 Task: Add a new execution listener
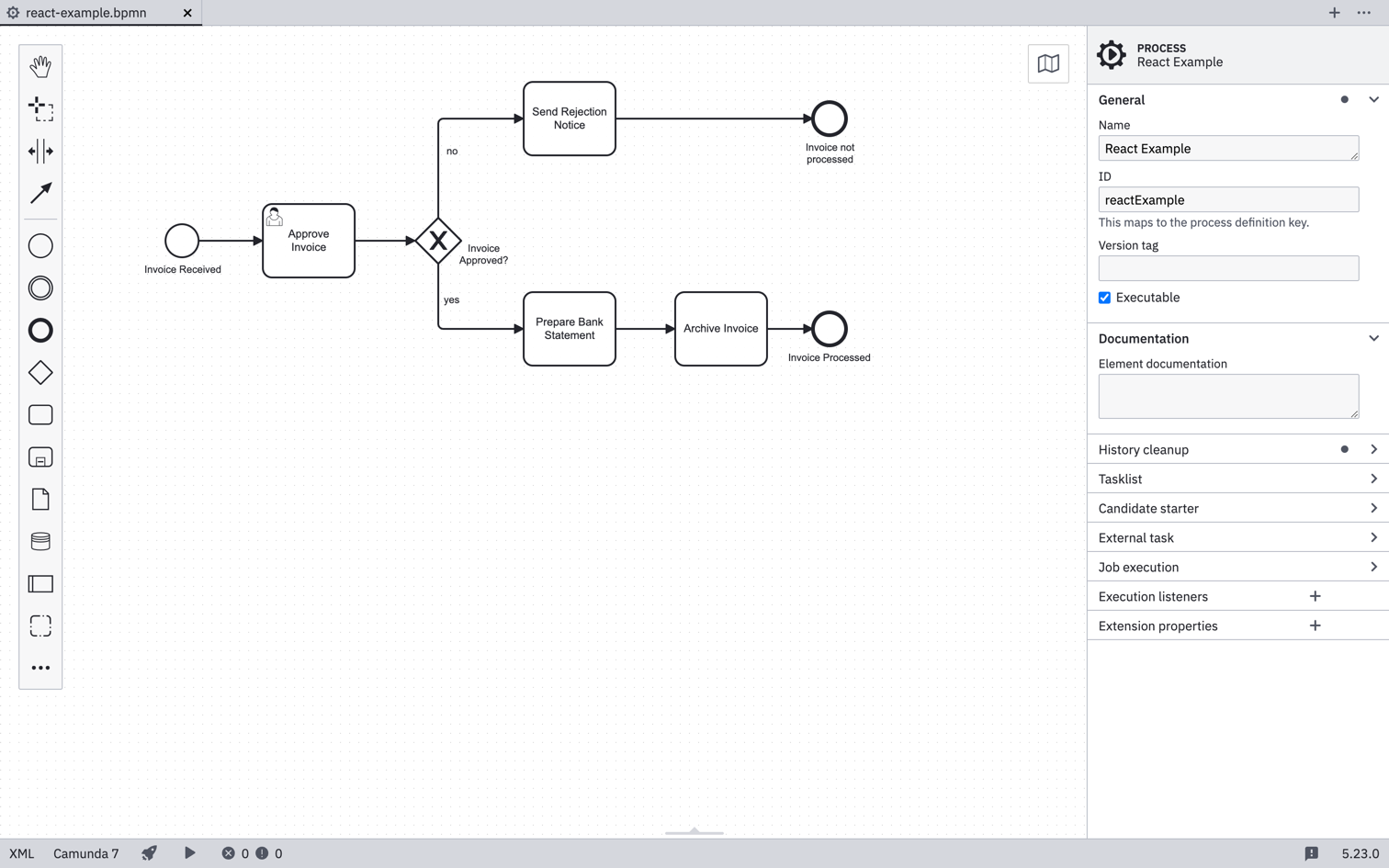click(x=1315, y=595)
